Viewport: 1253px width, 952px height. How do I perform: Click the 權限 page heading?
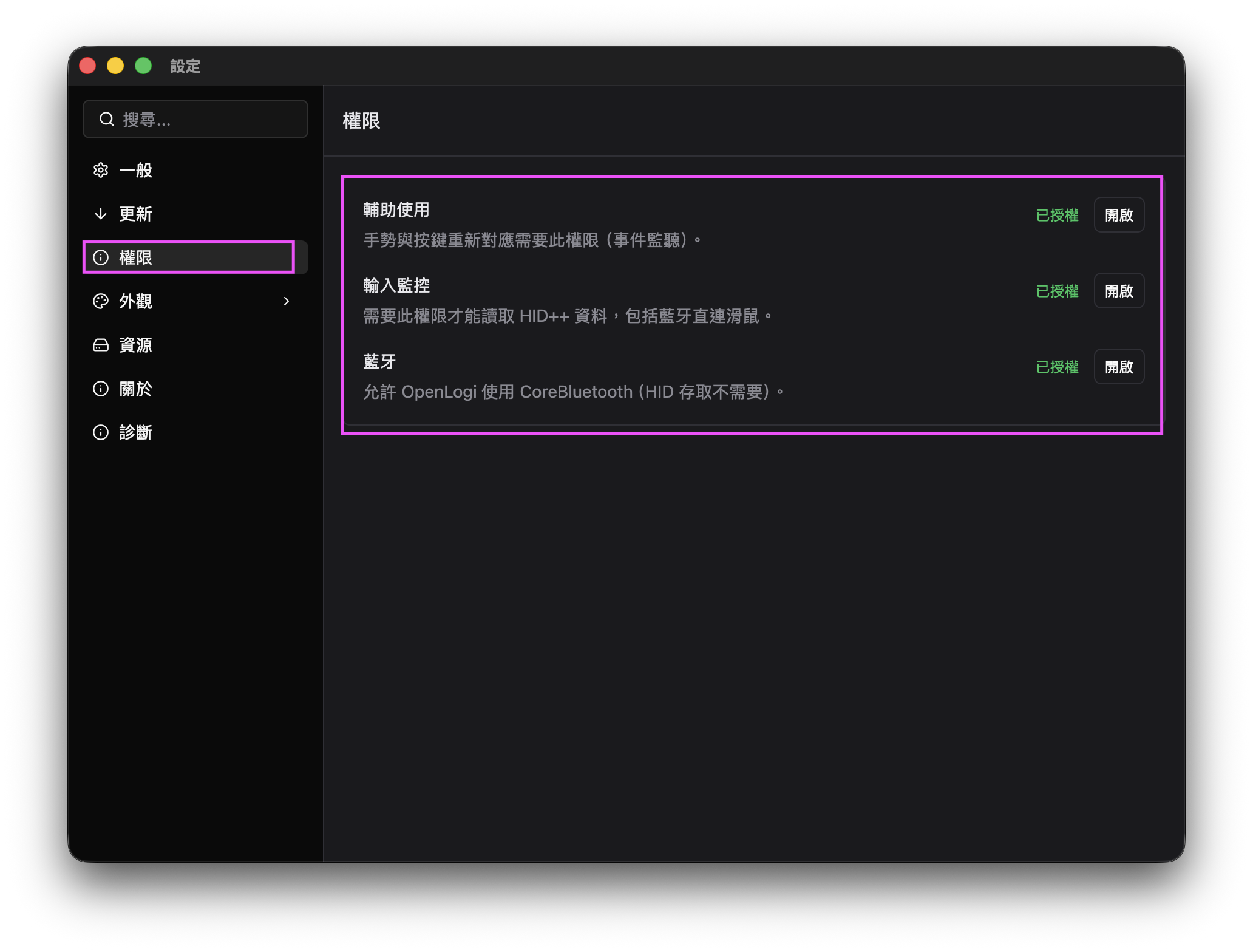click(x=361, y=121)
